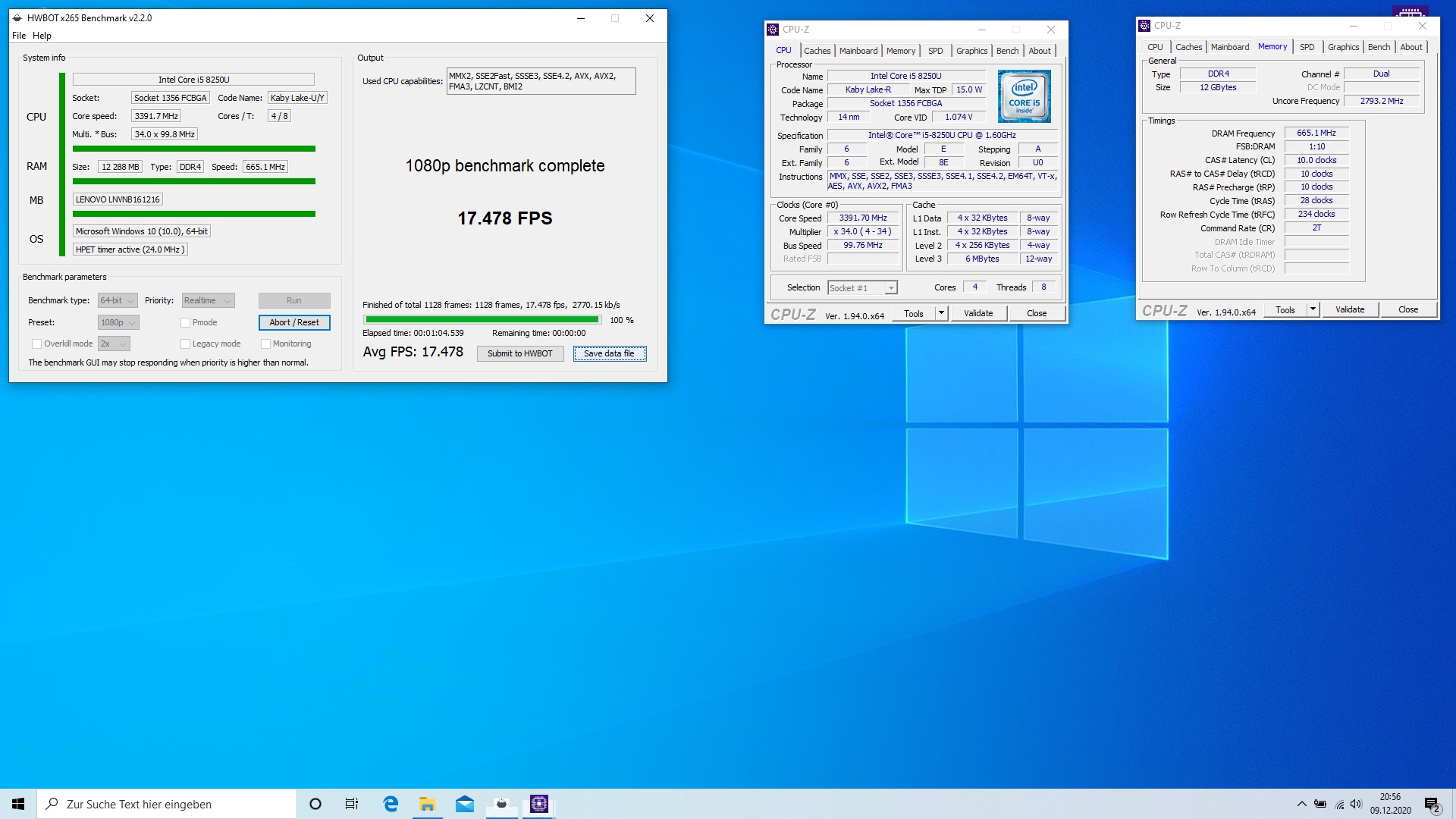Enable the Legacy mode checkbox

(185, 344)
